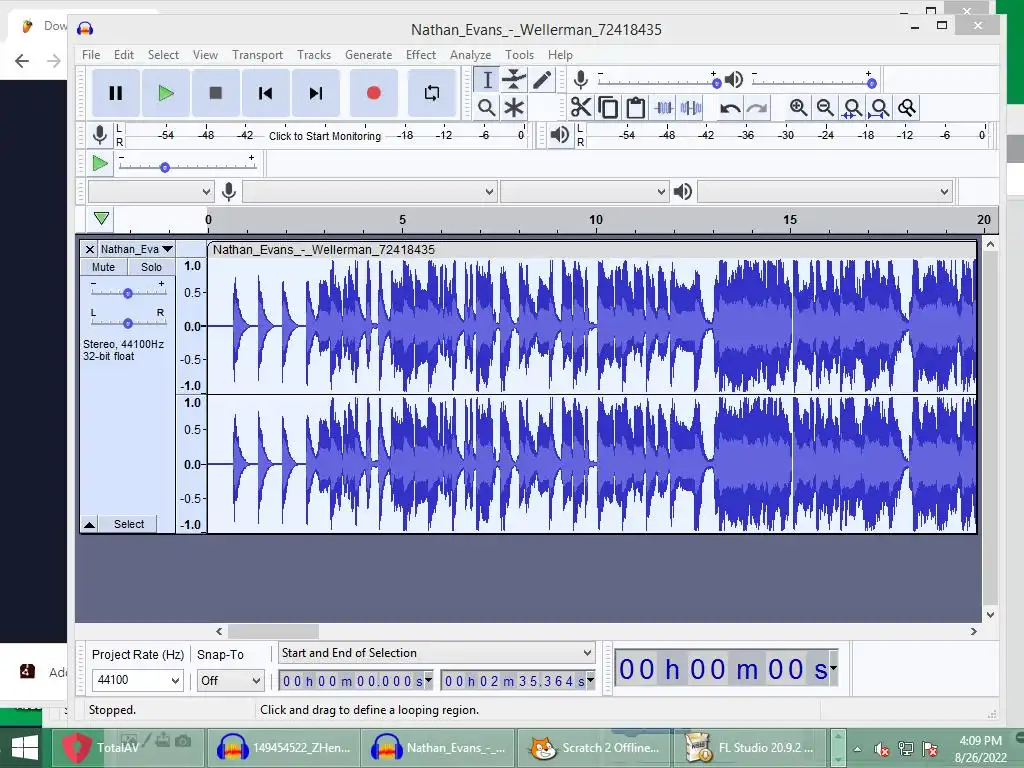This screenshot has width=1024, height=768.
Task: Skip to Start of the track
Action: pos(265,93)
